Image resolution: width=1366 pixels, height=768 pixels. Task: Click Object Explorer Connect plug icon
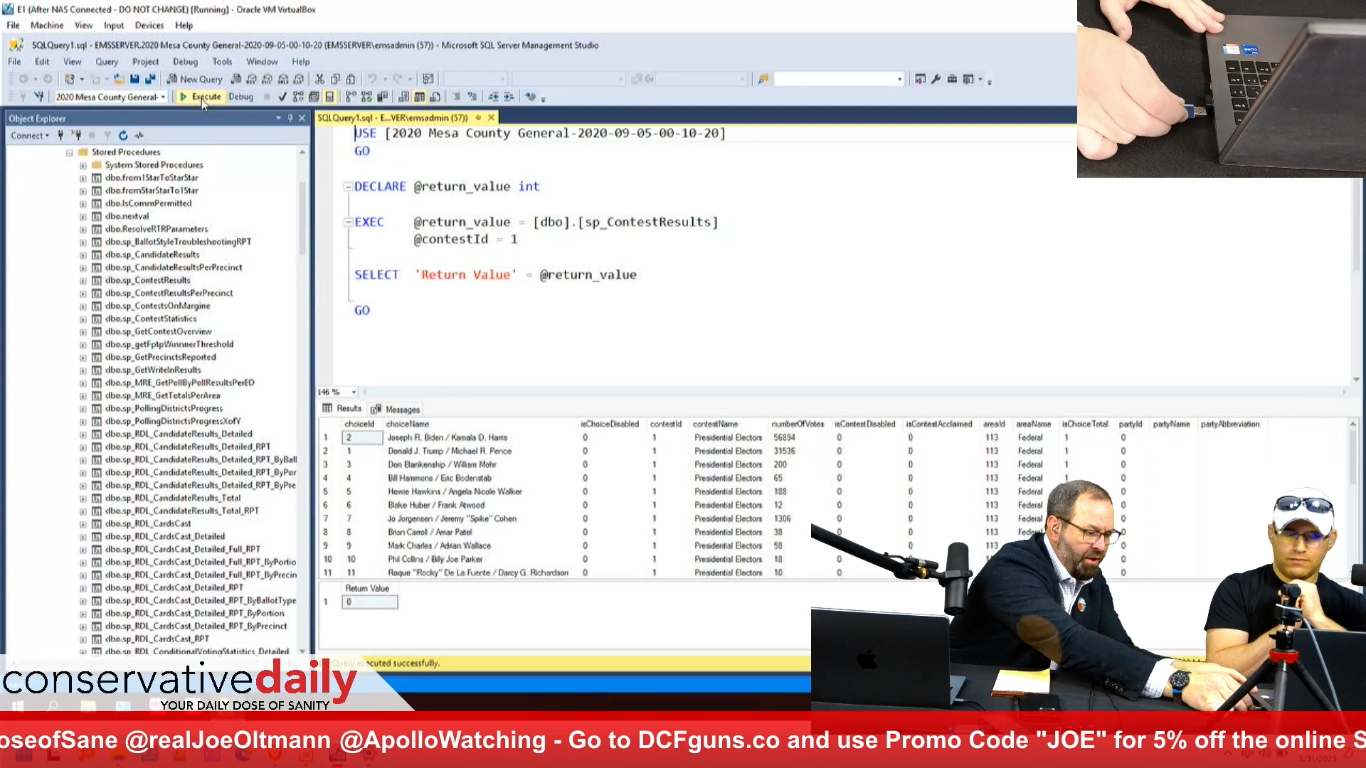pyautogui.click(x=61, y=135)
